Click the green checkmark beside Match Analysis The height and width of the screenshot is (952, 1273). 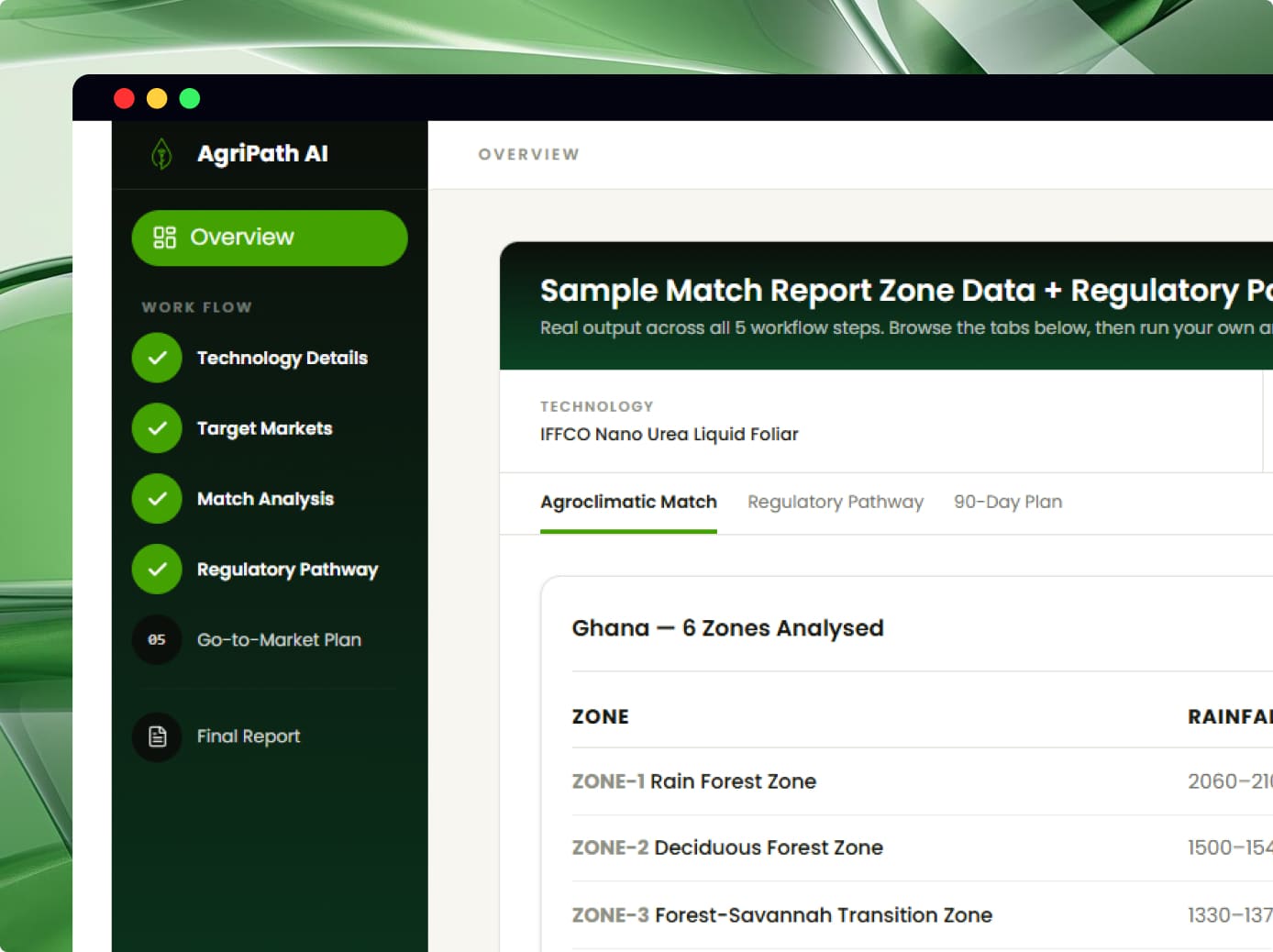tap(157, 499)
